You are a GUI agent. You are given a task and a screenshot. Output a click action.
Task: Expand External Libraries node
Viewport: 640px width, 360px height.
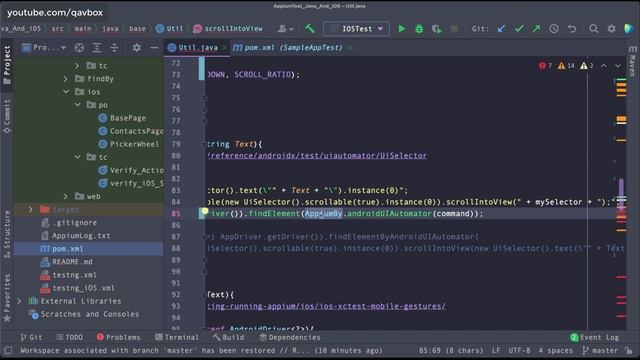19,301
